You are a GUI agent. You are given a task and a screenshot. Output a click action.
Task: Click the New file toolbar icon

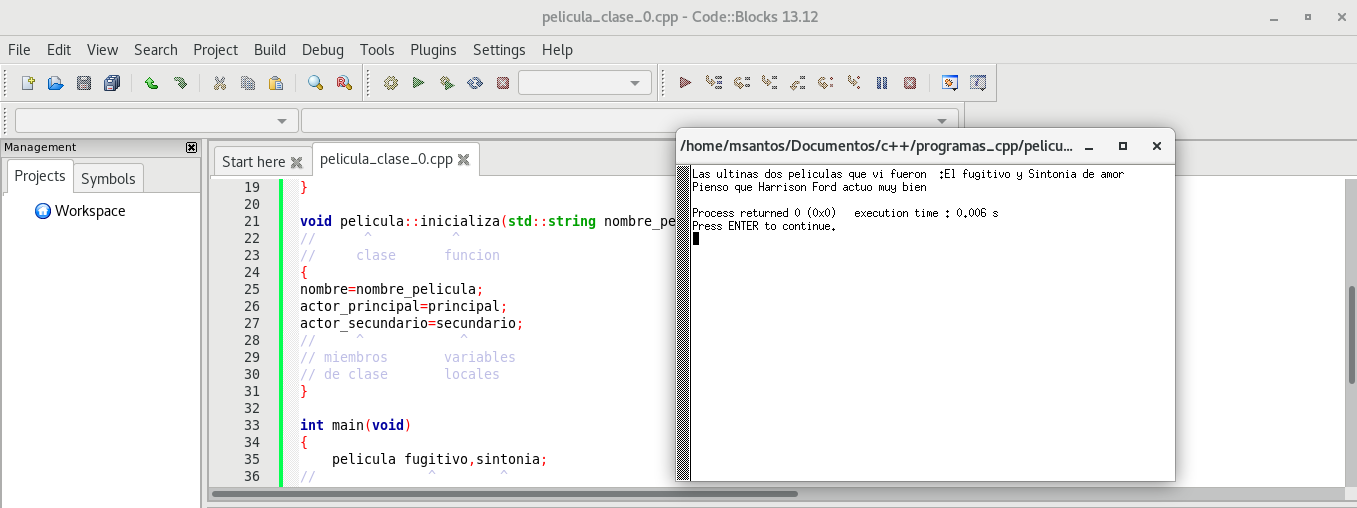28,83
